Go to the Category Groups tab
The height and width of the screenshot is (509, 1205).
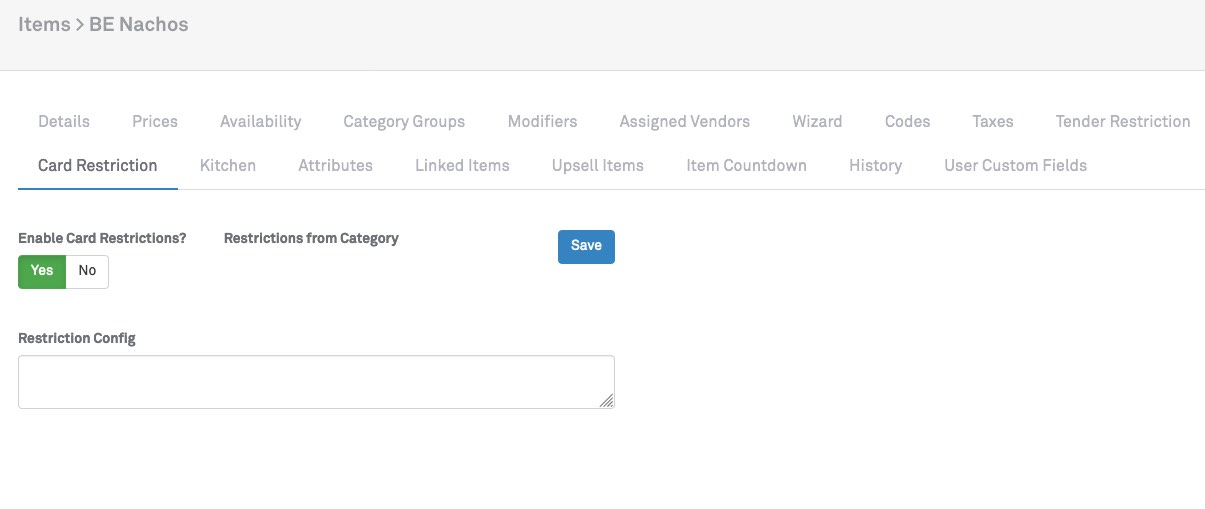coord(404,122)
